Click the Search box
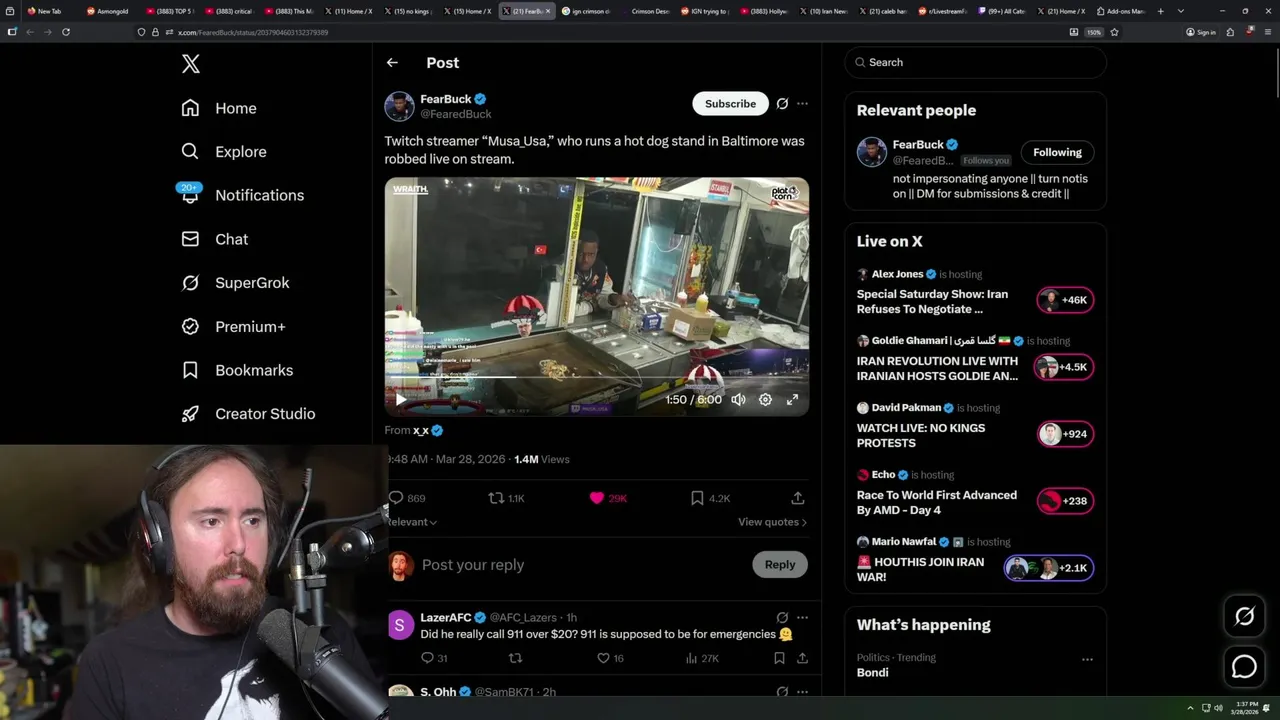 click(975, 62)
